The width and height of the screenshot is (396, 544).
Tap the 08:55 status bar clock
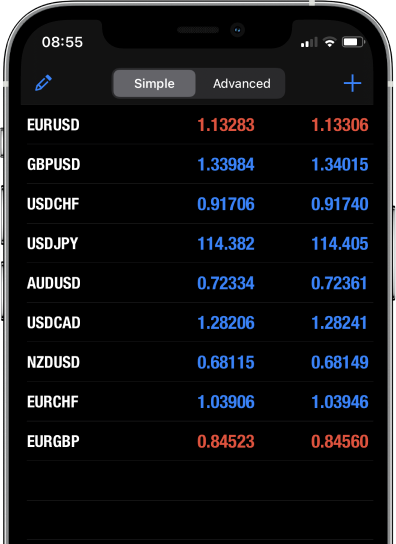(x=62, y=42)
